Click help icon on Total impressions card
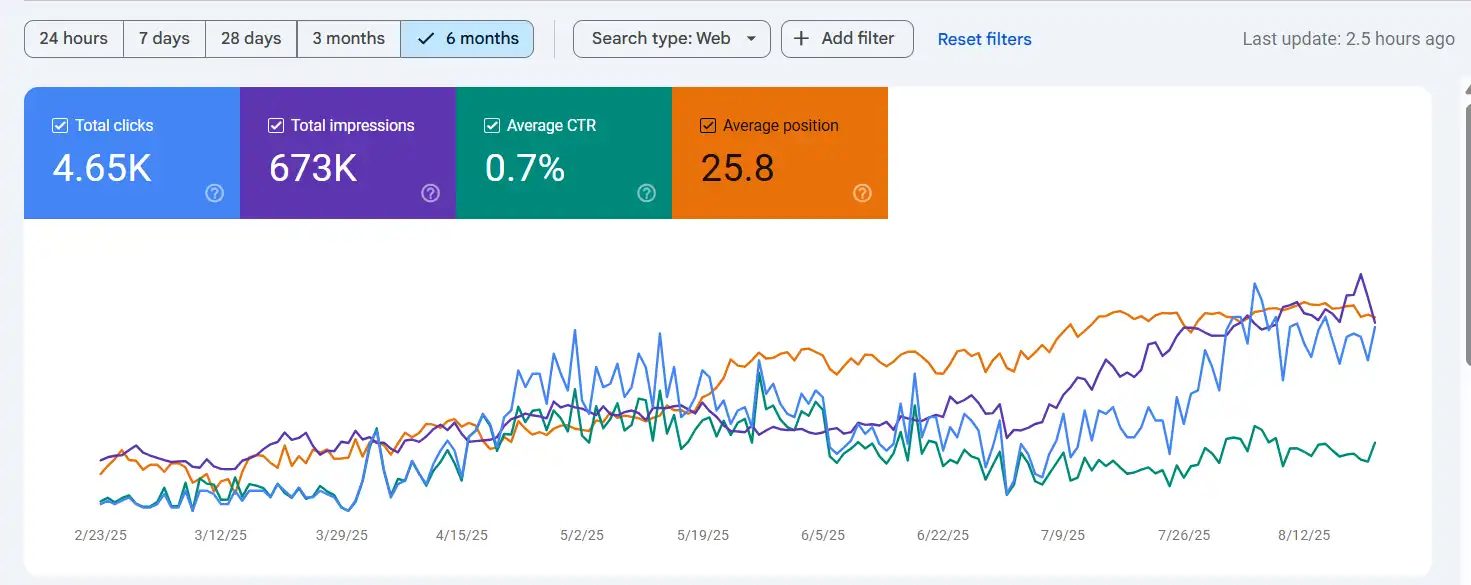The height and width of the screenshot is (585, 1471). tap(430, 194)
